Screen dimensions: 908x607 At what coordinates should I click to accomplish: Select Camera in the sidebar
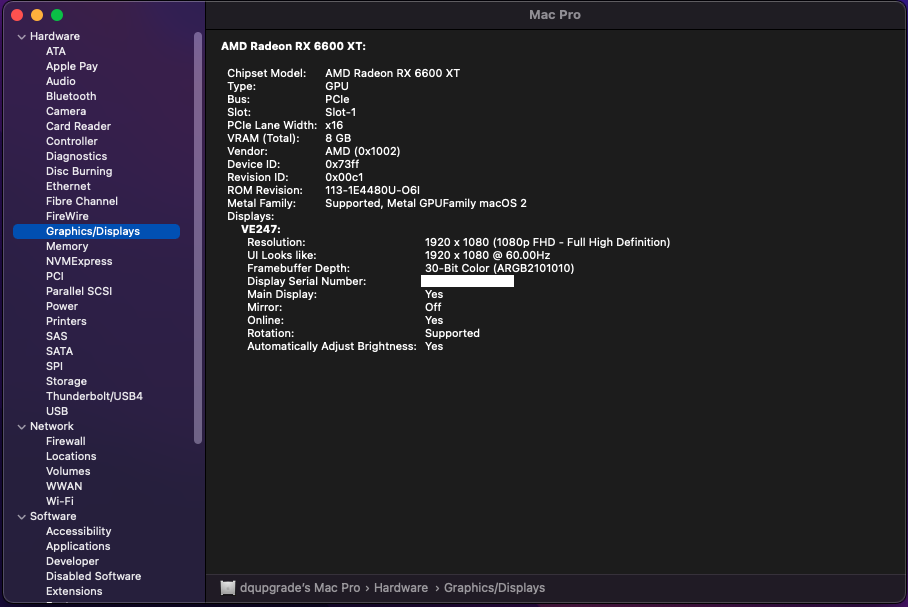coord(66,111)
